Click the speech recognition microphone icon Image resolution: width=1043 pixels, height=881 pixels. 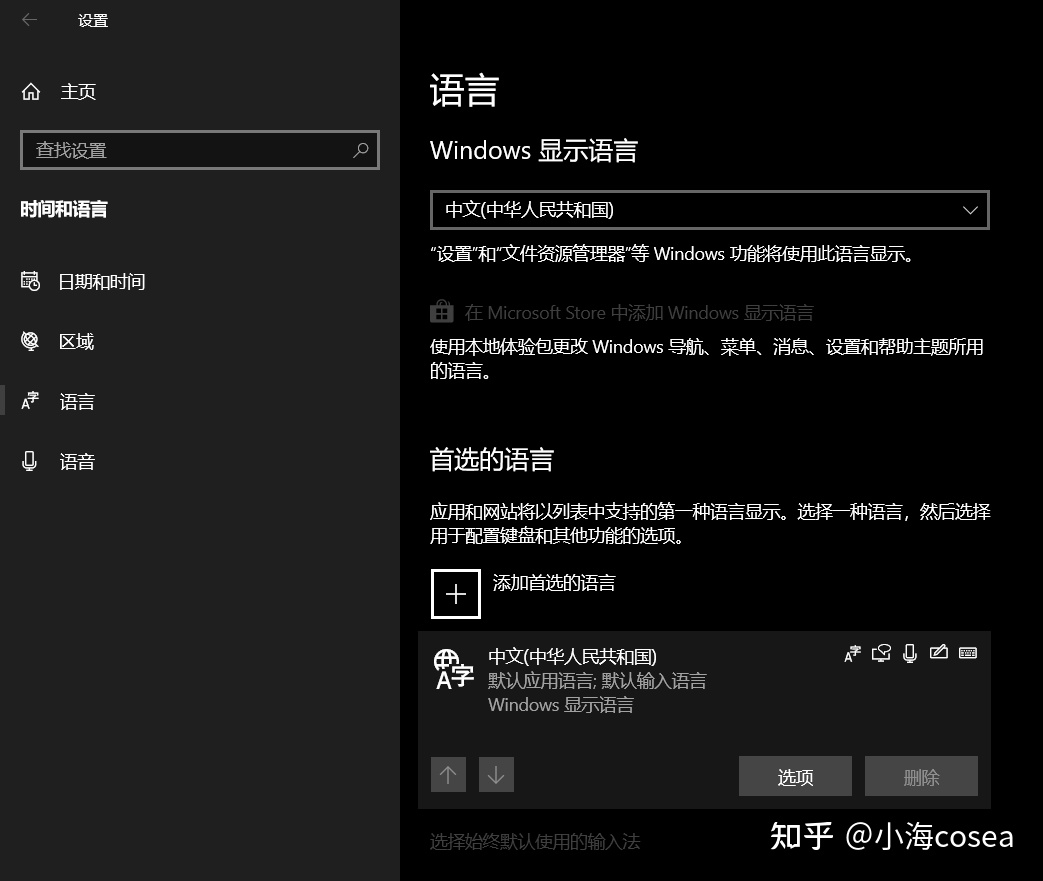(x=909, y=653)
